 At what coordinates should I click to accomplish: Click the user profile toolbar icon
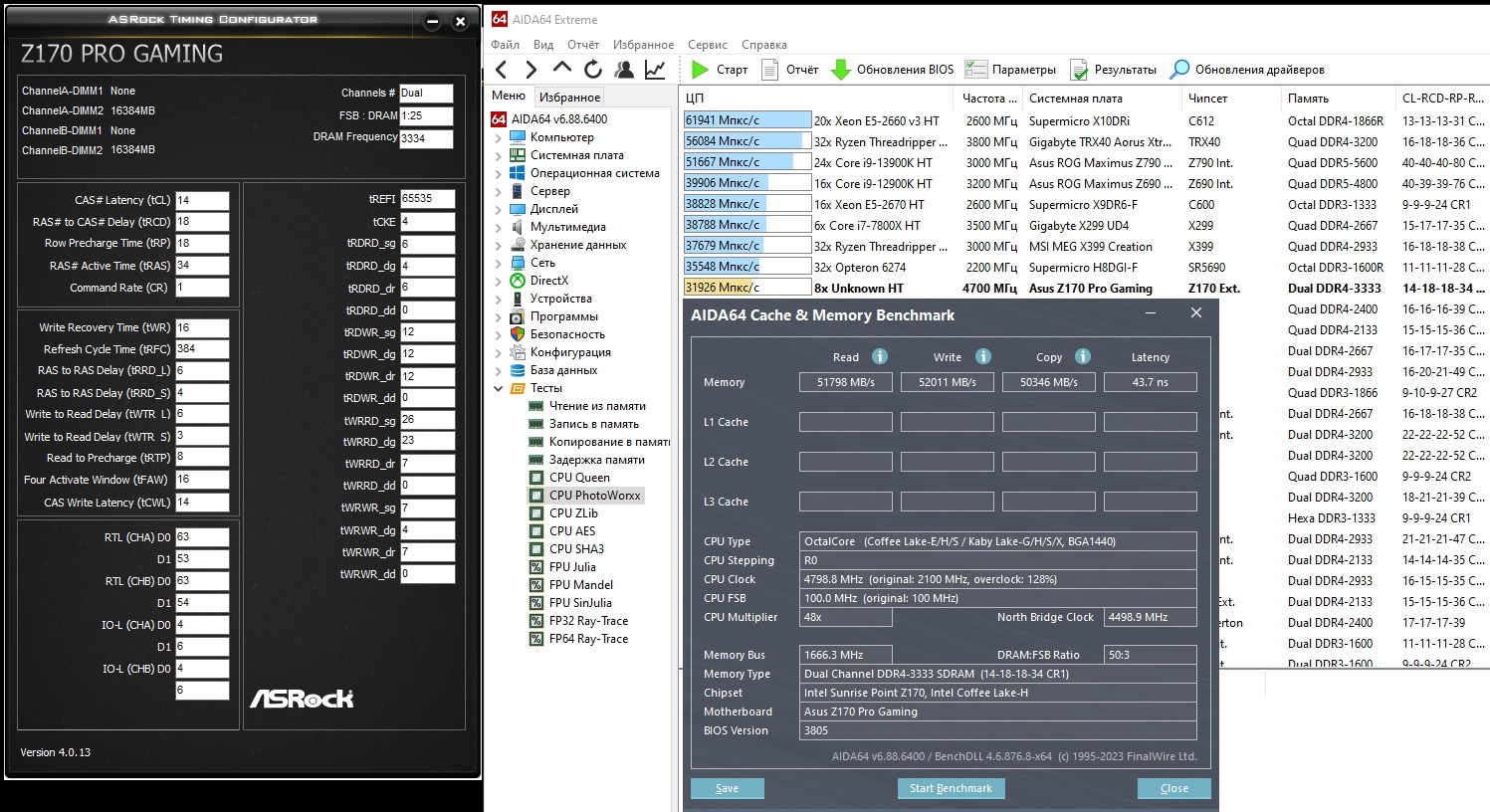tap(624, 70)
